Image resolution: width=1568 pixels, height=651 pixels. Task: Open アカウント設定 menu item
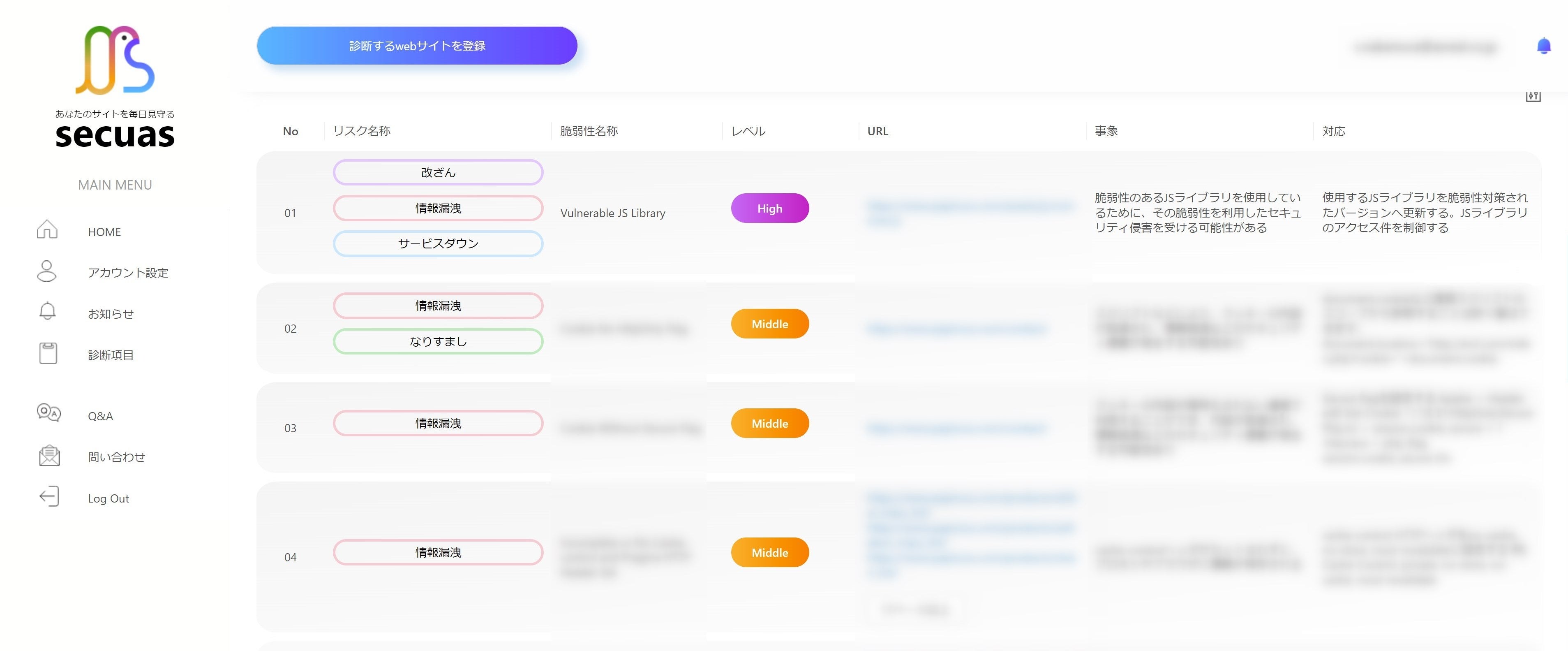point(128,273)
